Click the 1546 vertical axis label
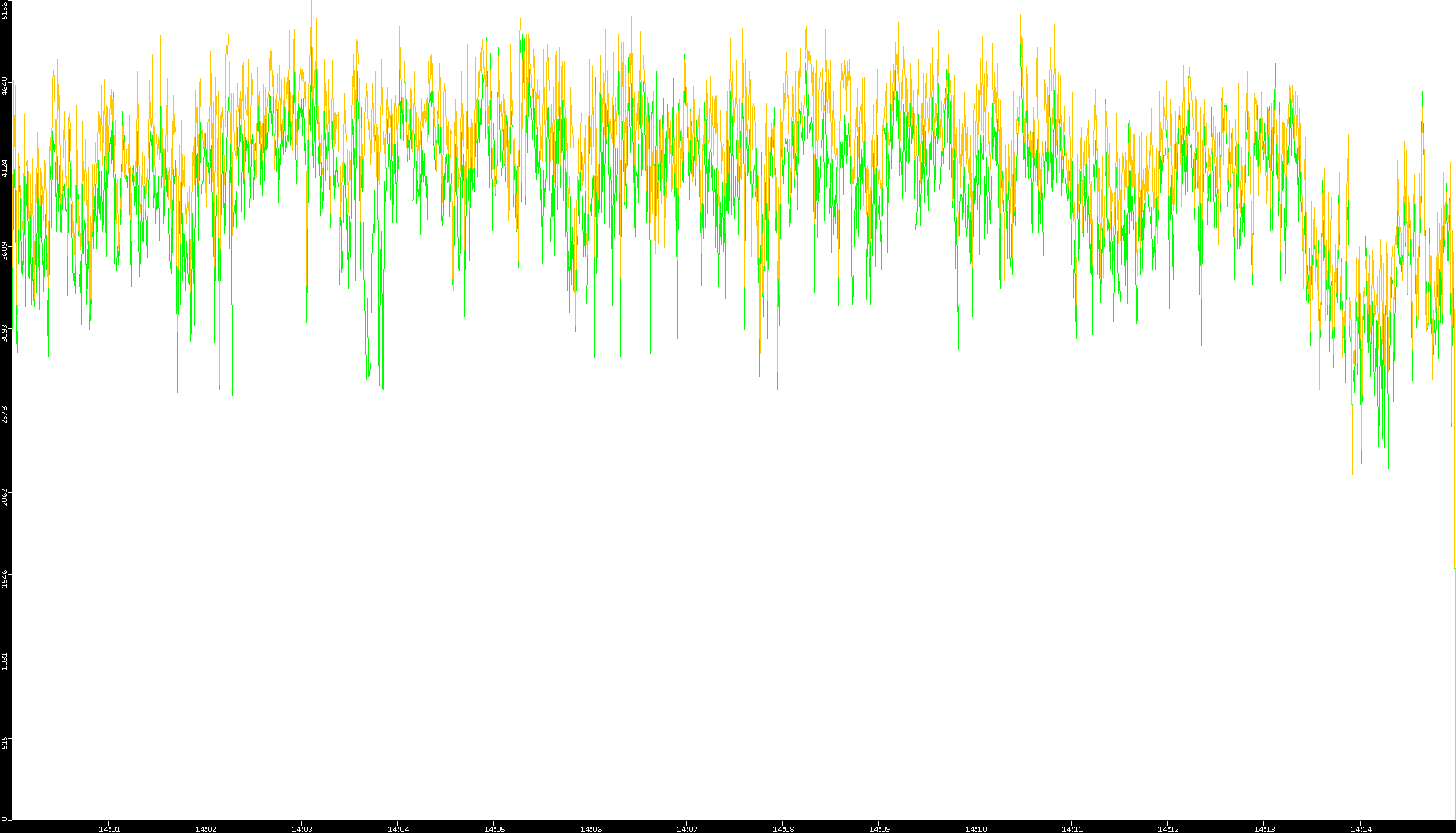 click(6, 579)
